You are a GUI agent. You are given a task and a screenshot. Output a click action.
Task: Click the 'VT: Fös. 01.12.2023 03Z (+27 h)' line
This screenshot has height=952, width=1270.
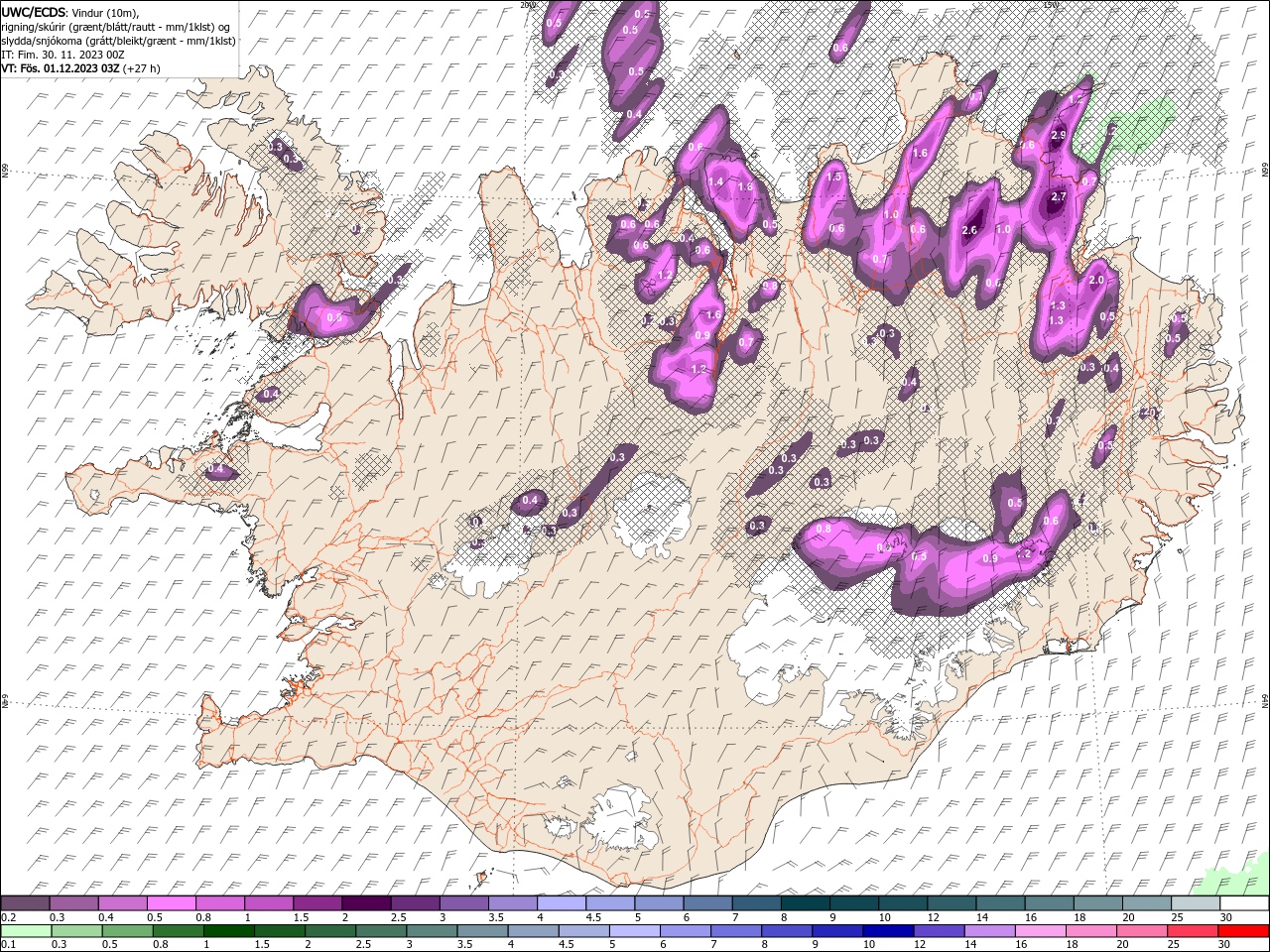pos(81,68)
